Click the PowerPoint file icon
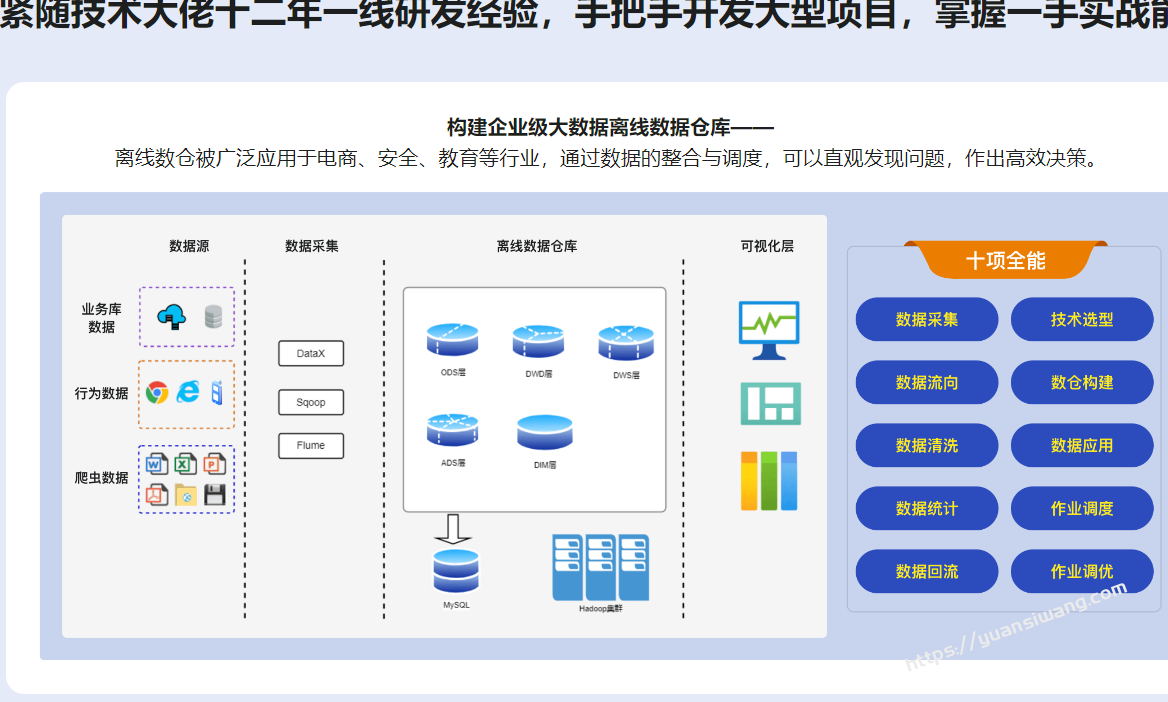 (x=215, y=464)
